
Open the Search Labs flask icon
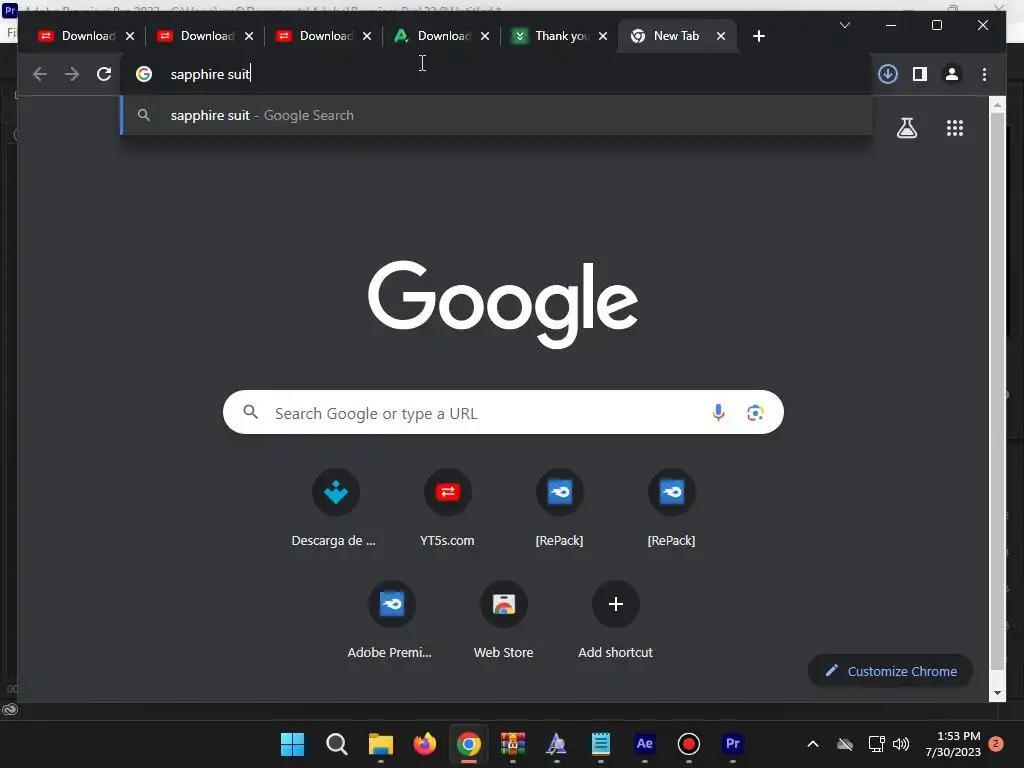906,127
